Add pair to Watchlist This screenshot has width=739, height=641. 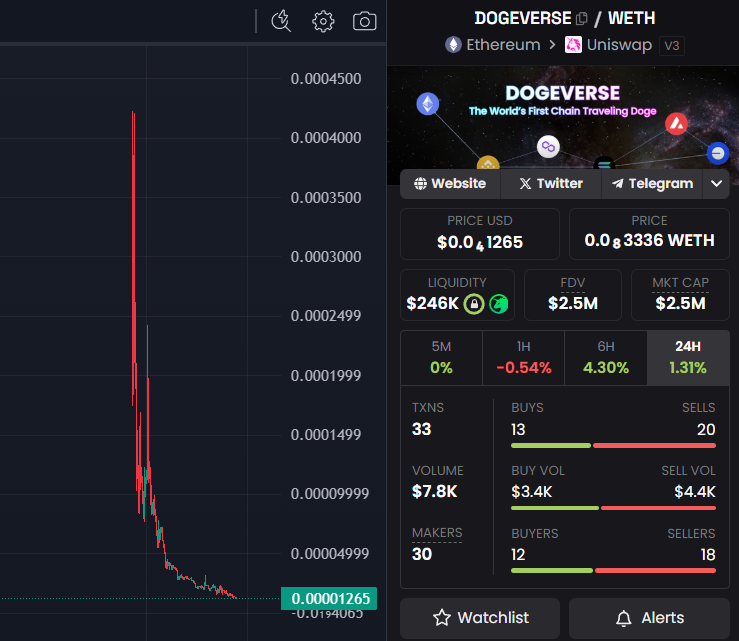[480, 618]
